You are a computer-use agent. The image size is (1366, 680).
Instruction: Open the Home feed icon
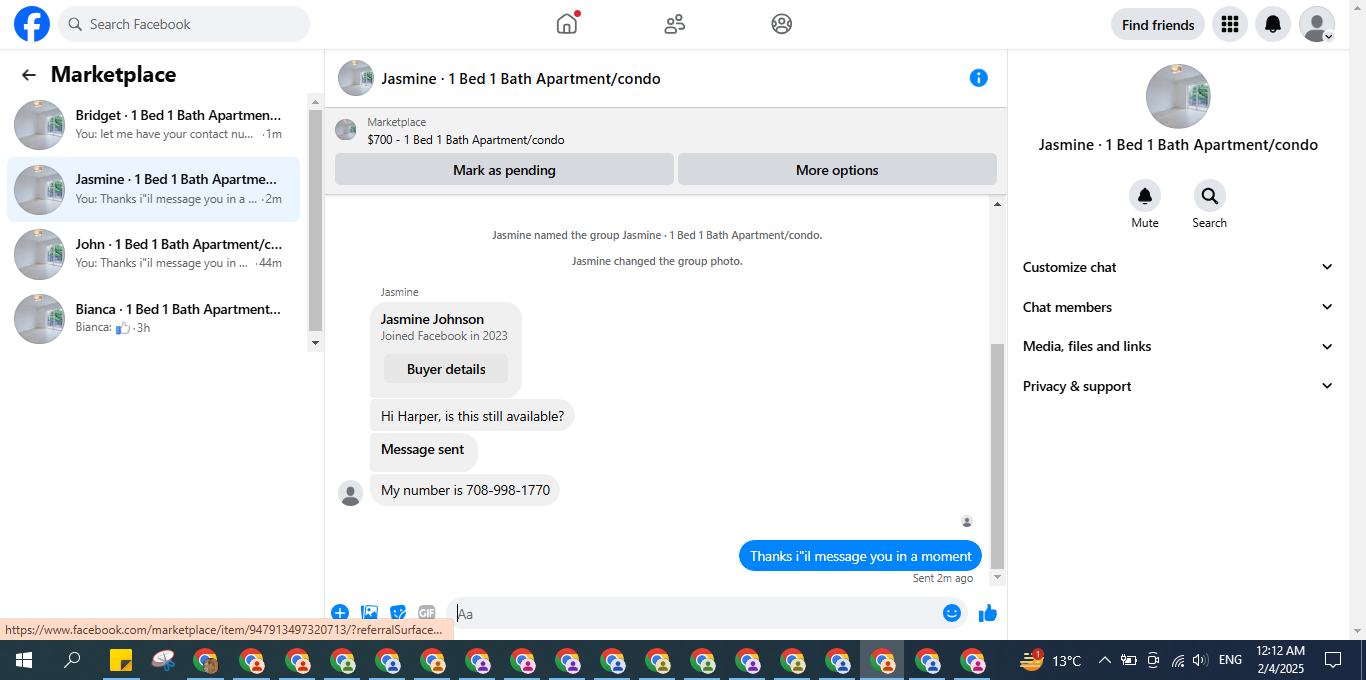coord(567,24)
